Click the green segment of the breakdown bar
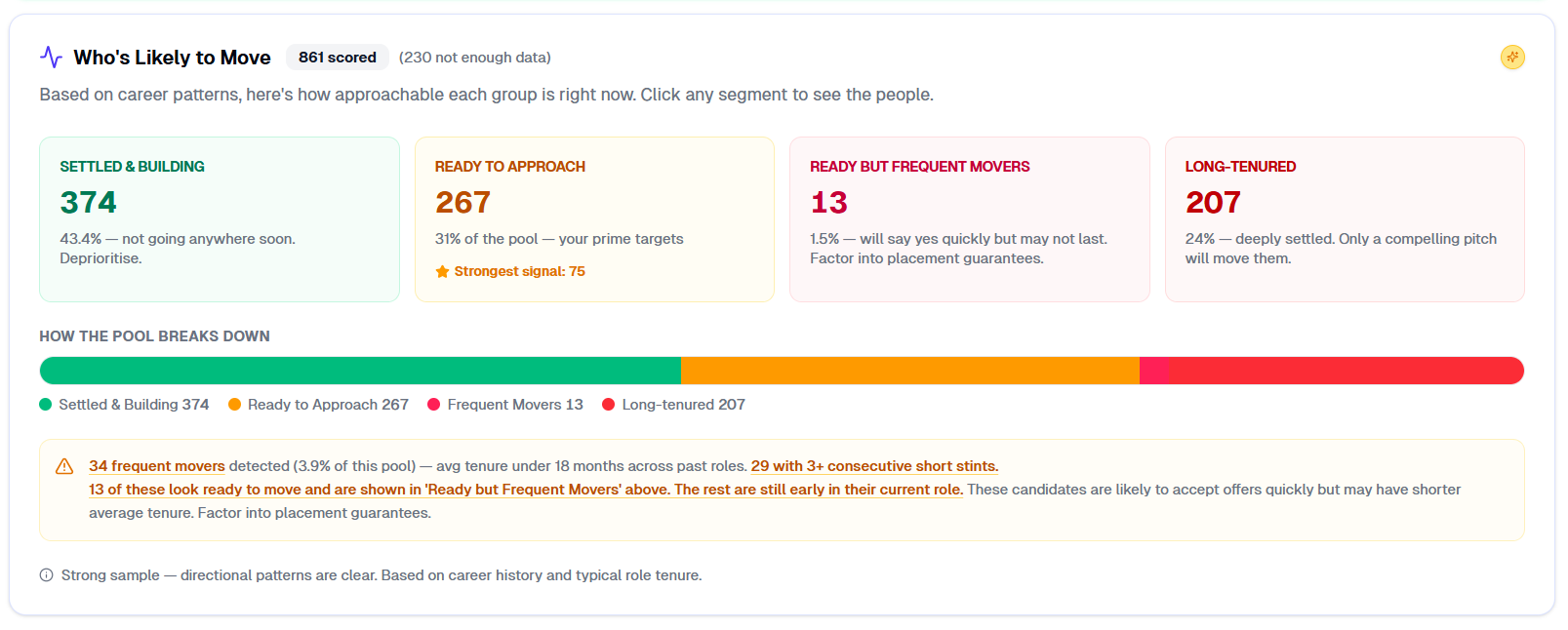Screen dimensions: 1568x630 tap(360, 371)
